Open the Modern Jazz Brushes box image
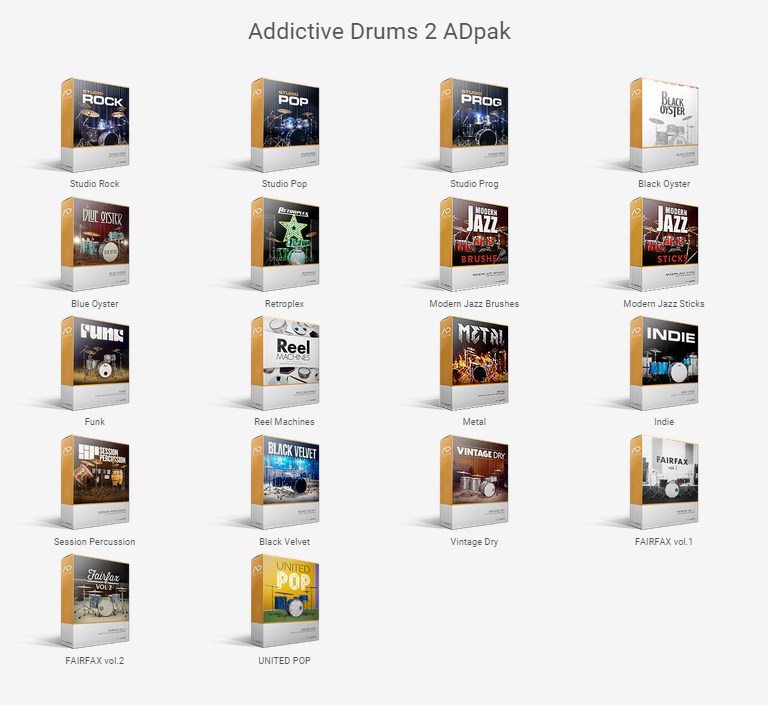The image size is (768, 713). [x=474, y=244]
